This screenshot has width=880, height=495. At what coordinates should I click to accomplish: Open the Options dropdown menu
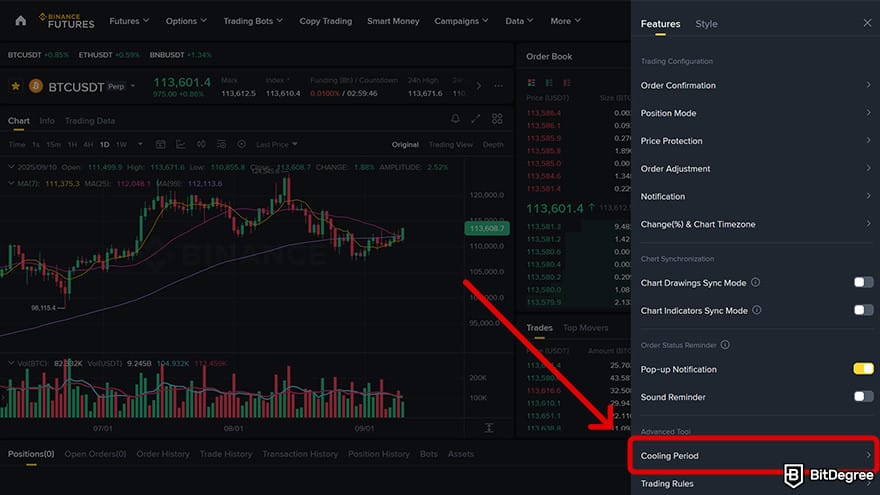pos(186,21)
